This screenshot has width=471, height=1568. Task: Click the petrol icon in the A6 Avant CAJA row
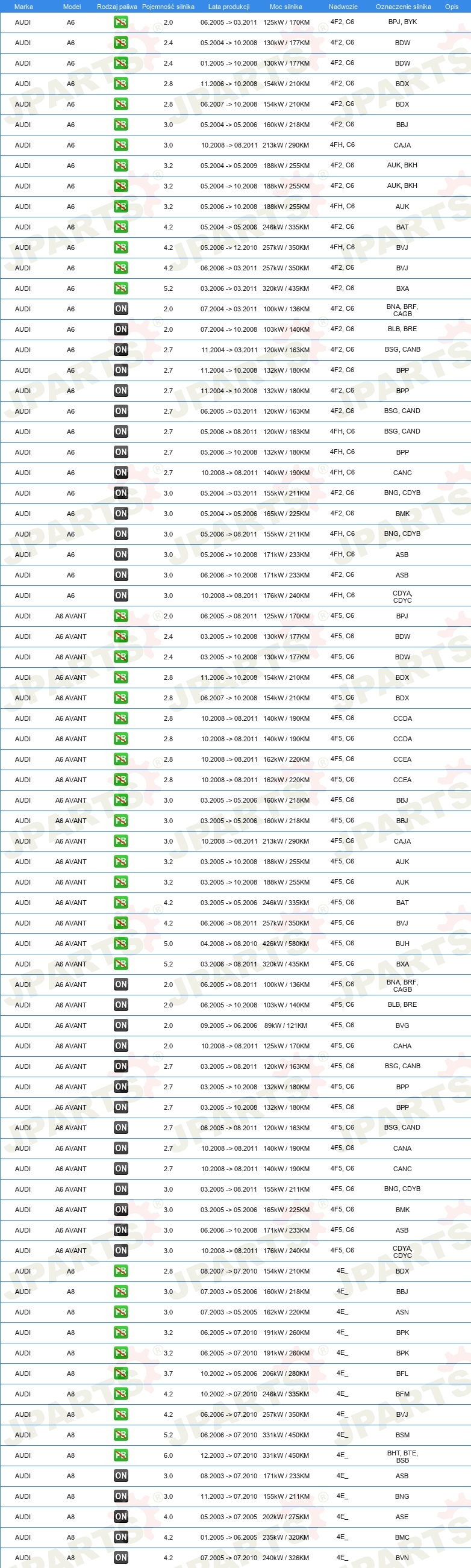tap(120, 841)
